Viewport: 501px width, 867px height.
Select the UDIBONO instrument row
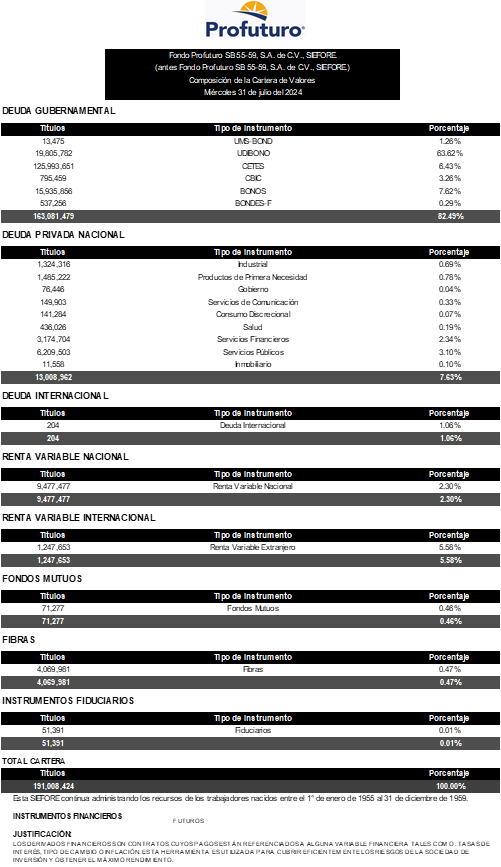coord(250,153)
